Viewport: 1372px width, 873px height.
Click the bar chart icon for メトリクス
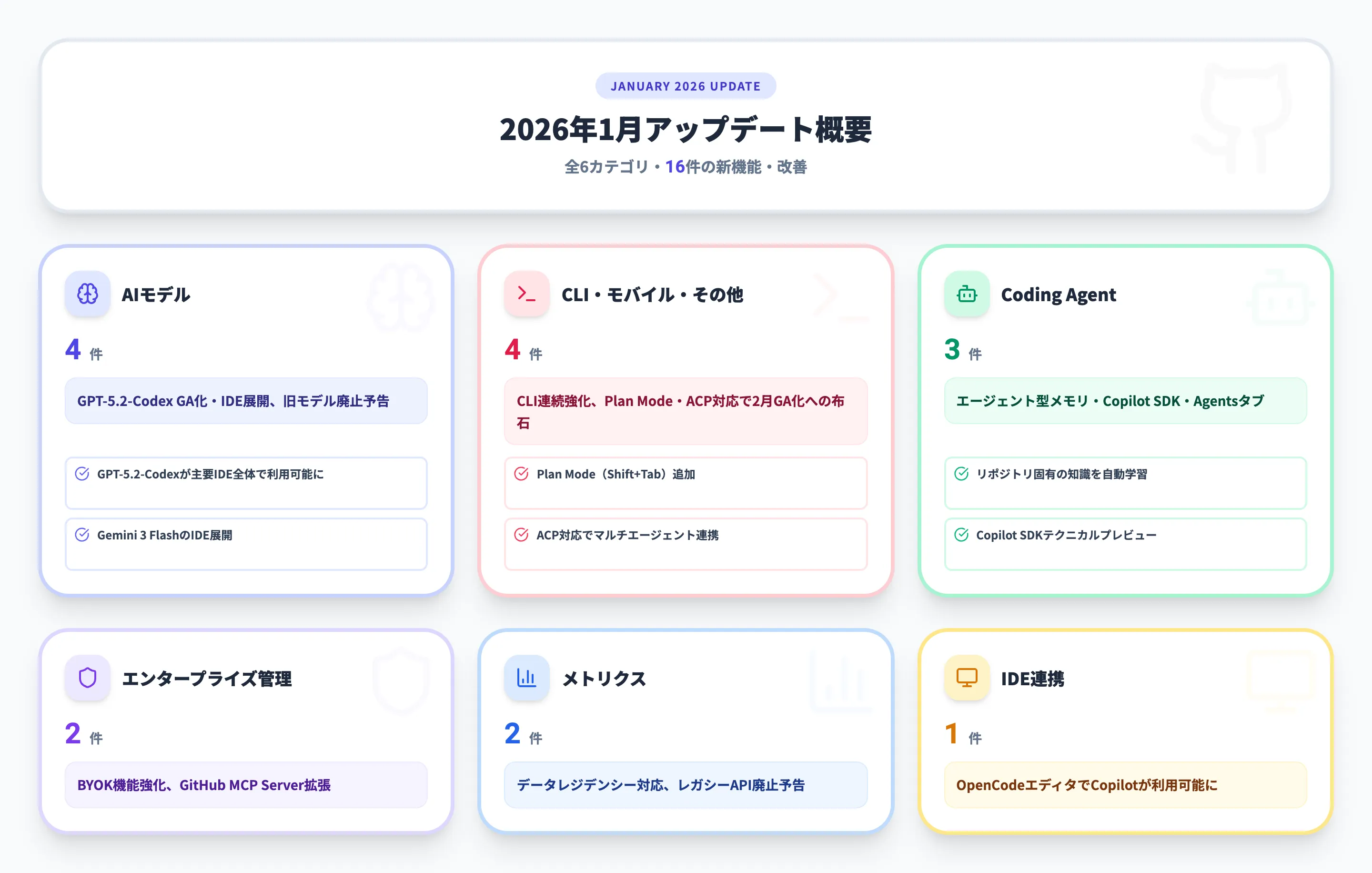coord(526,678)
